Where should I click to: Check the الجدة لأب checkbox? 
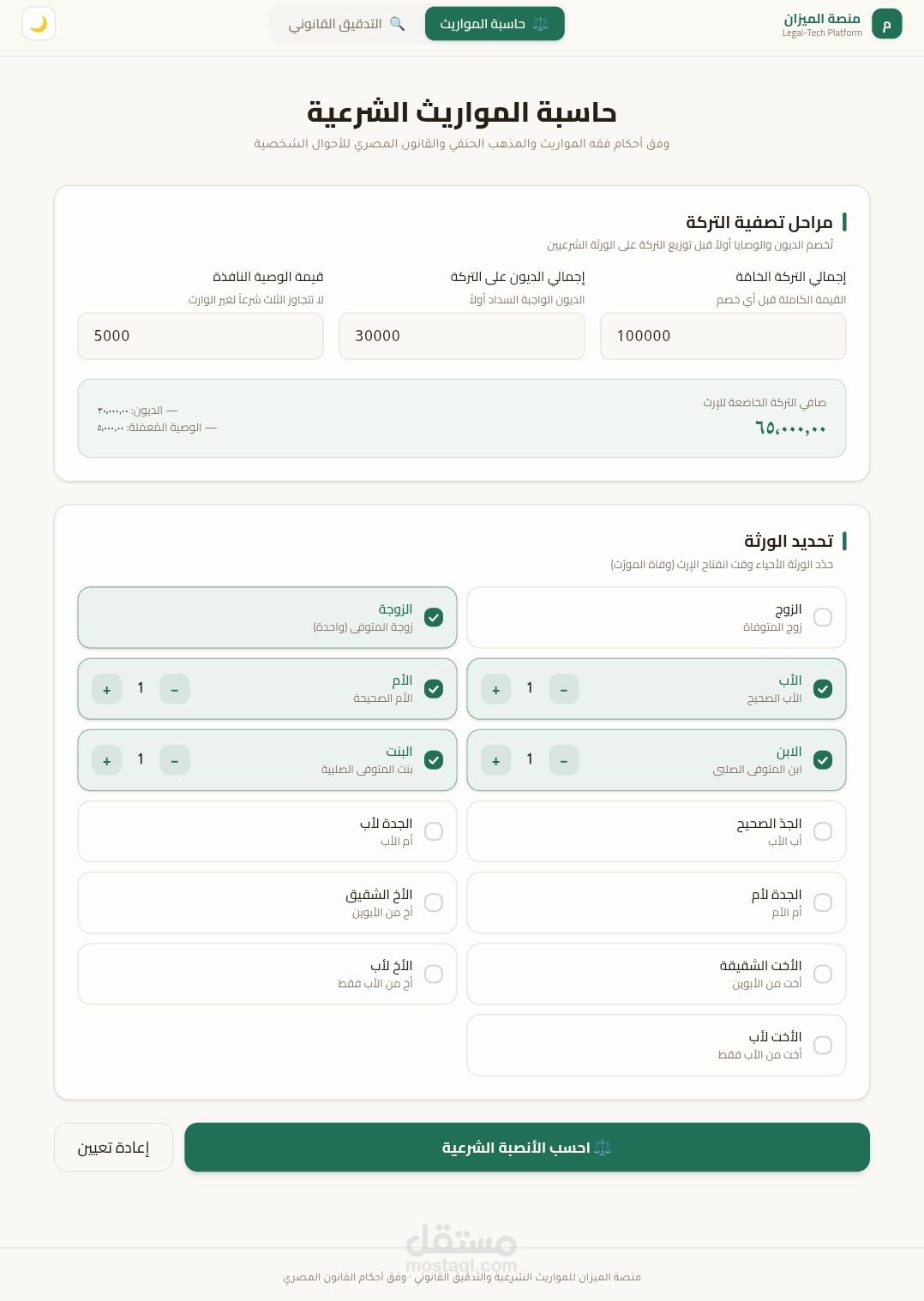pyautogui.click(x=434, y=831)
